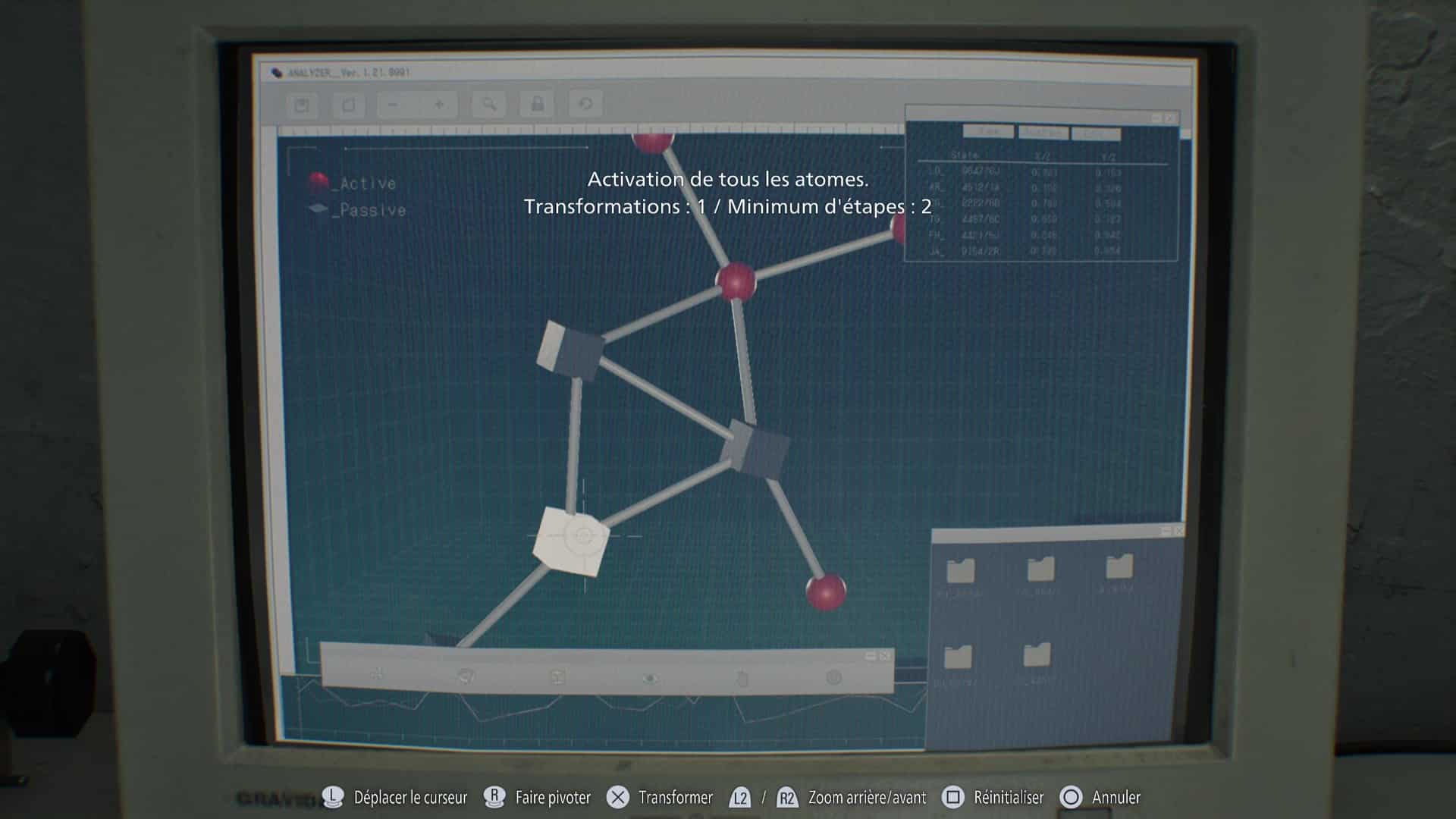Click the undo/refresh arrow toolbar icon
Viewport: 1456px width, 819px height.
coord(585,104)
